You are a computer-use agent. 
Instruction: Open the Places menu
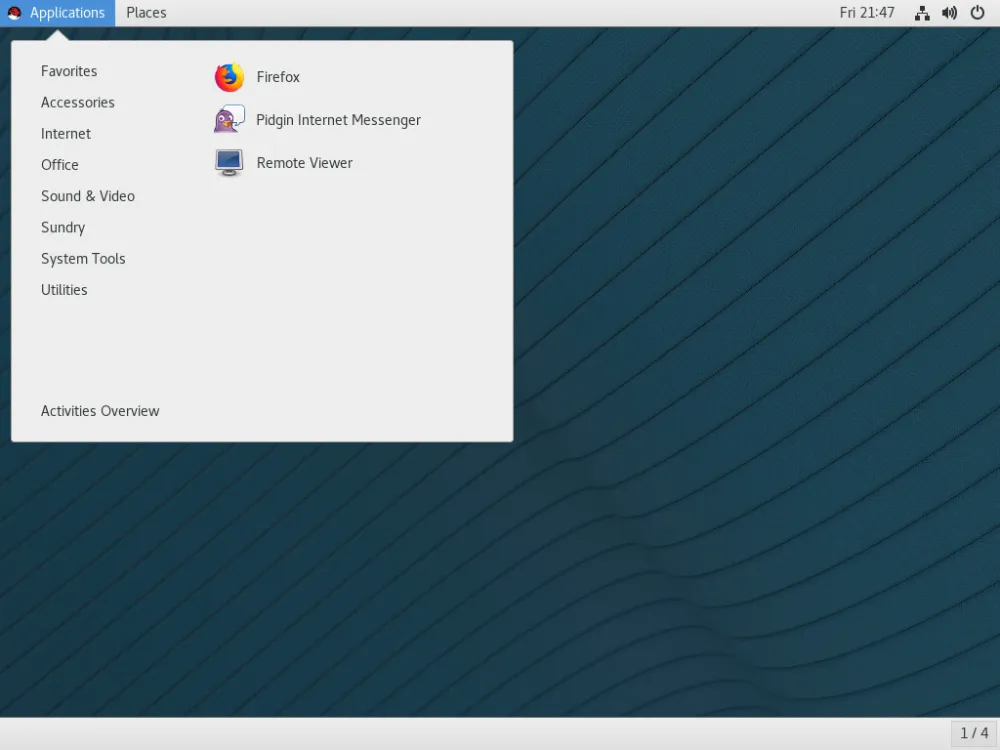pyautogui.click(x=146, y=12)
